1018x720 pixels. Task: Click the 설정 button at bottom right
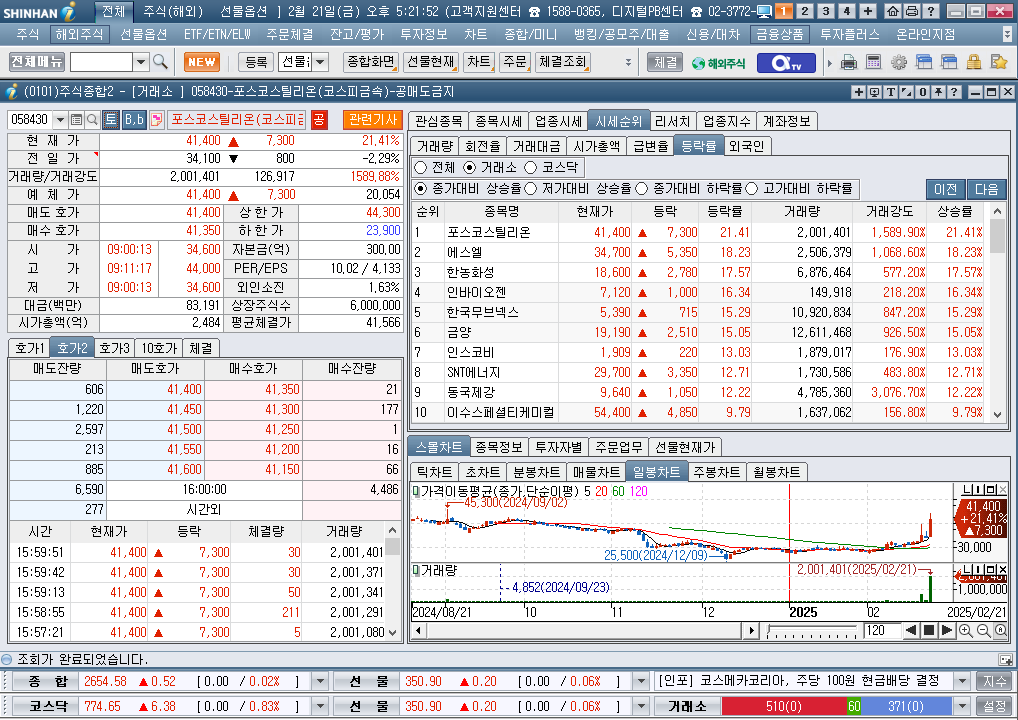(994, 706)
